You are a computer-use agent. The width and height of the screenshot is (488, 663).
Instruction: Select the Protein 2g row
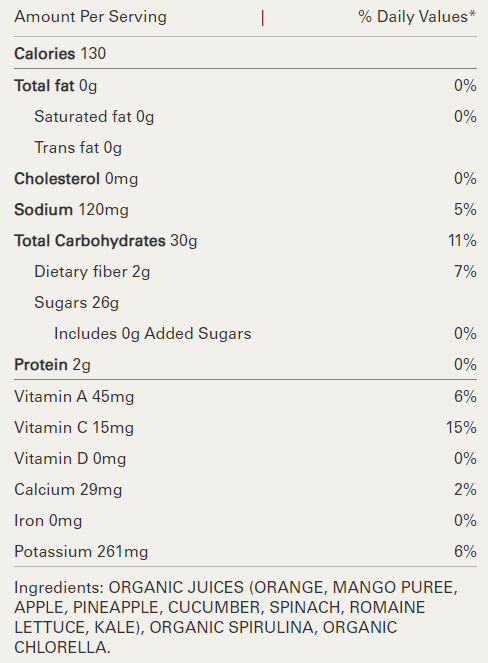click(245, 364)
